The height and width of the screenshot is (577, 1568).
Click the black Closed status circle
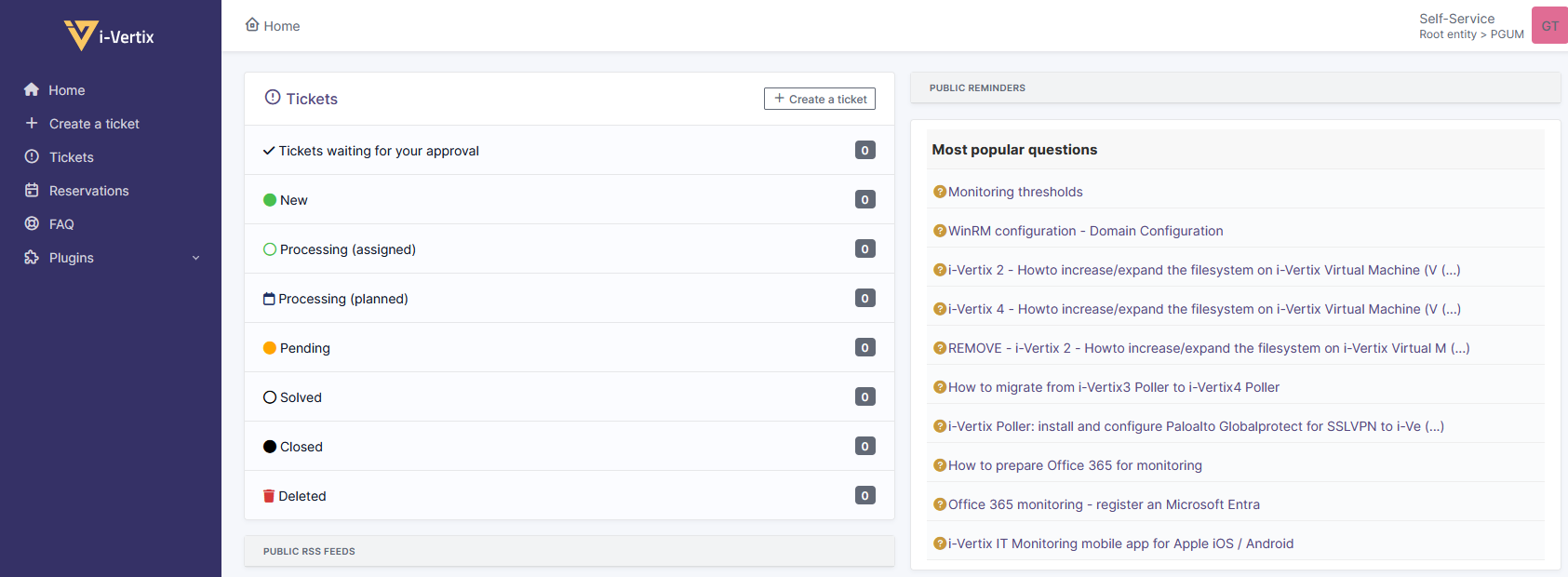(x=270, y=447)
